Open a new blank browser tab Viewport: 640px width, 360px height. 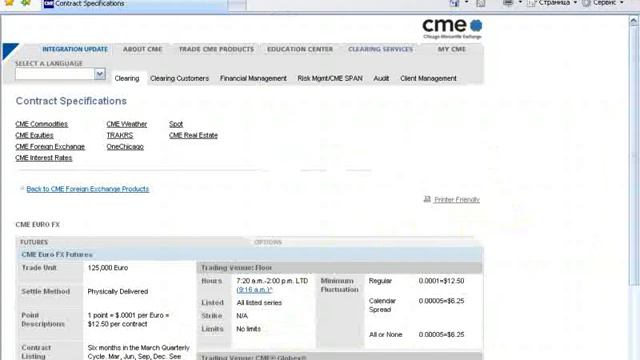[x=237, y=4]
